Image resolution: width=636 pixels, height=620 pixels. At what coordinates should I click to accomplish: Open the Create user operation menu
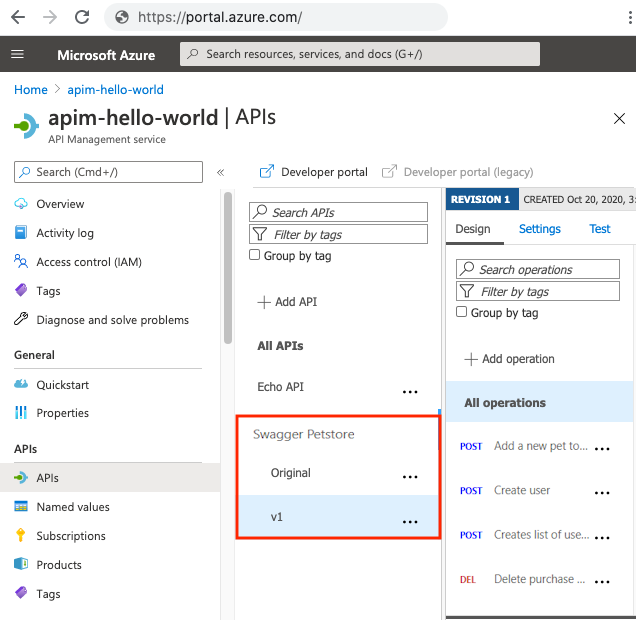click(601, 493)
